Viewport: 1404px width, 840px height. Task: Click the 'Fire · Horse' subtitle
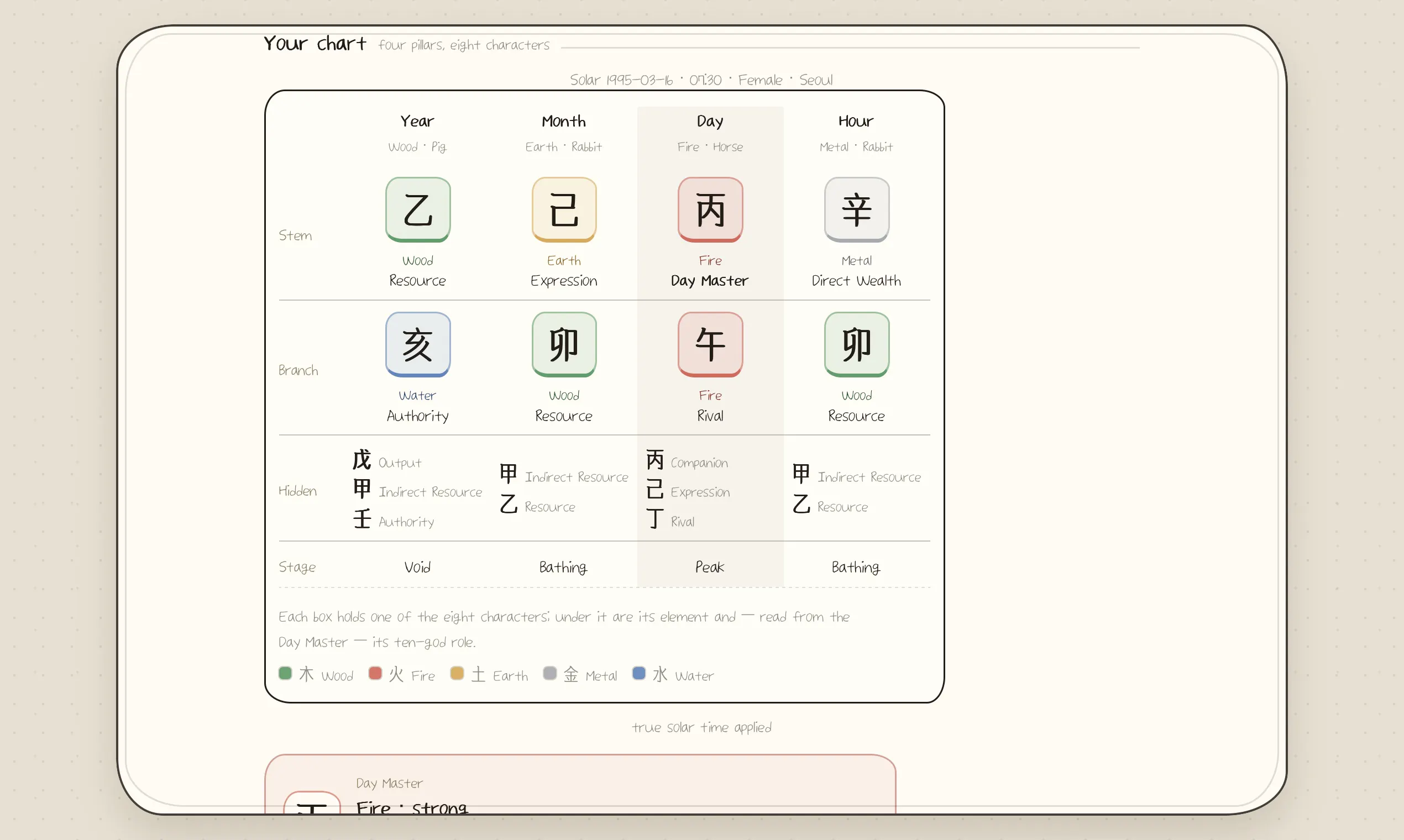pyautogui.click(x=710, y=147)
